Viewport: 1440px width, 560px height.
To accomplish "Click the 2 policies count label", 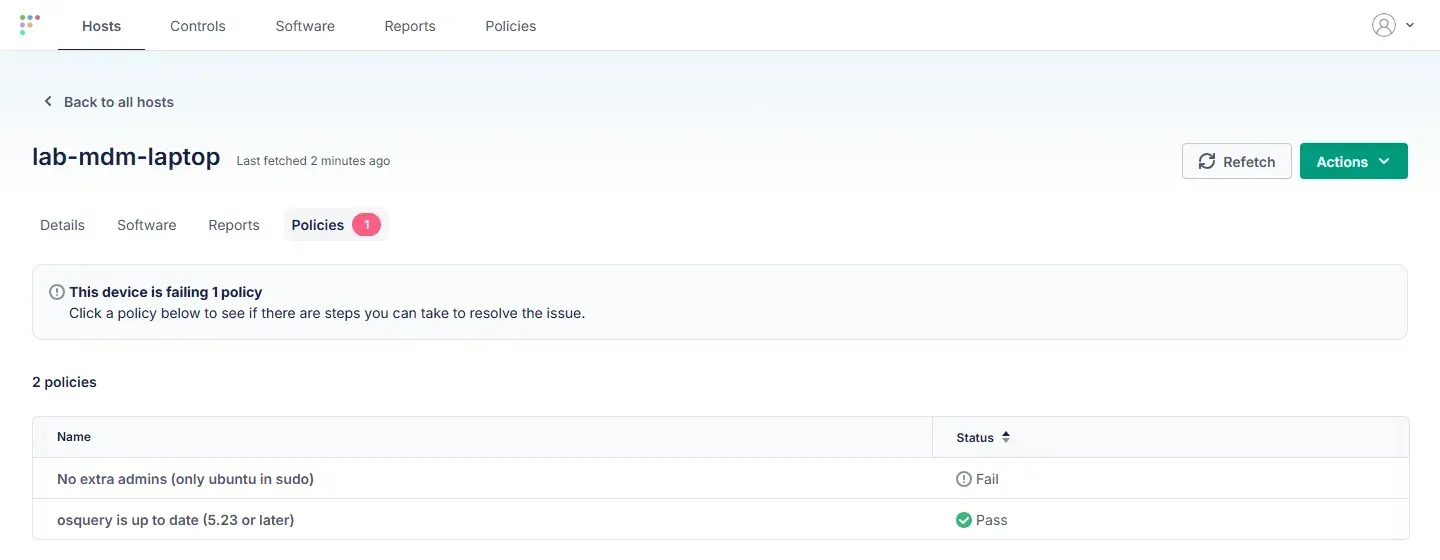I will tap(64, 382).
